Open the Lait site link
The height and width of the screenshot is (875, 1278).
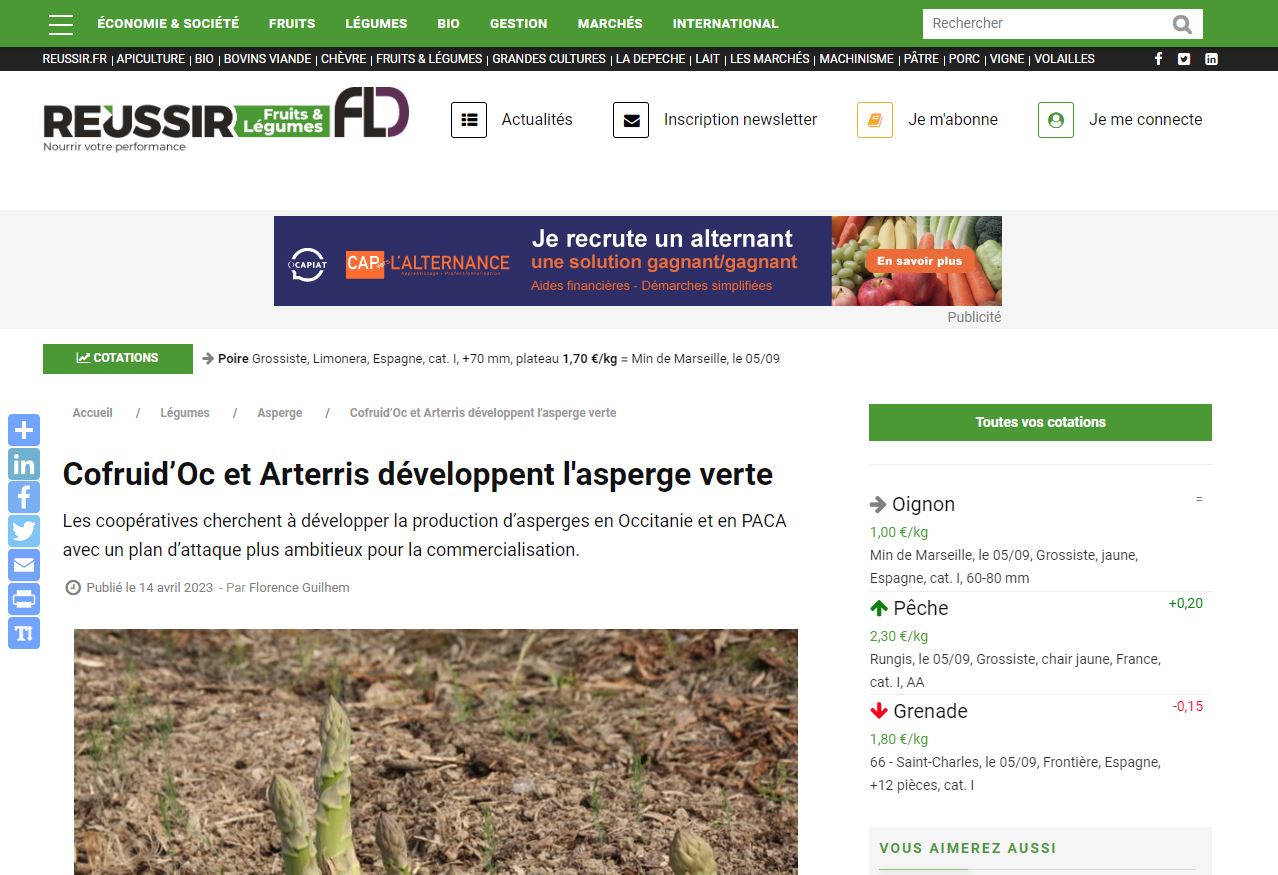tap(708, 59)
